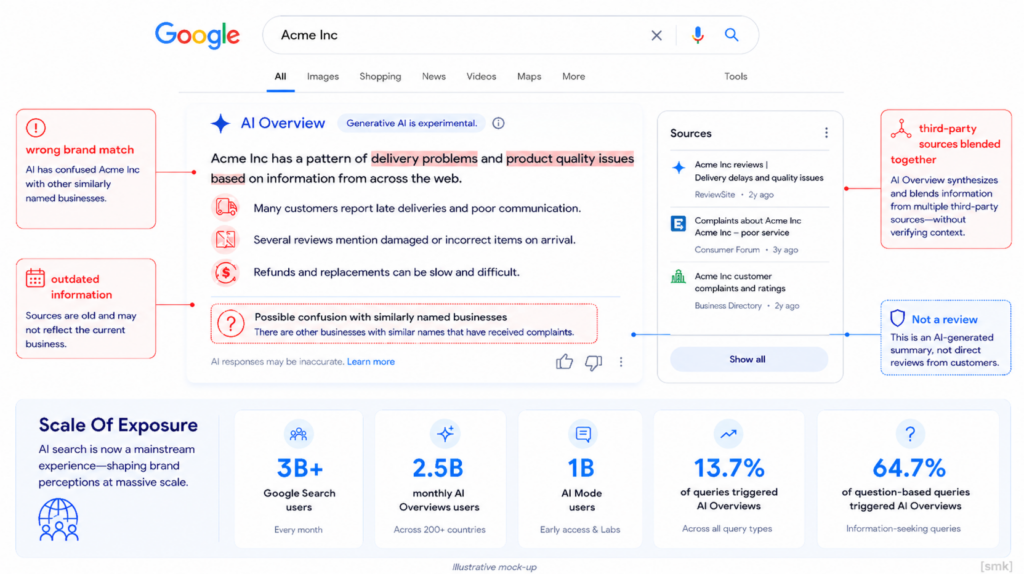Click the highlighted product quality issues text
This screenshot has height=574, width=1024.
click(570, 159)
